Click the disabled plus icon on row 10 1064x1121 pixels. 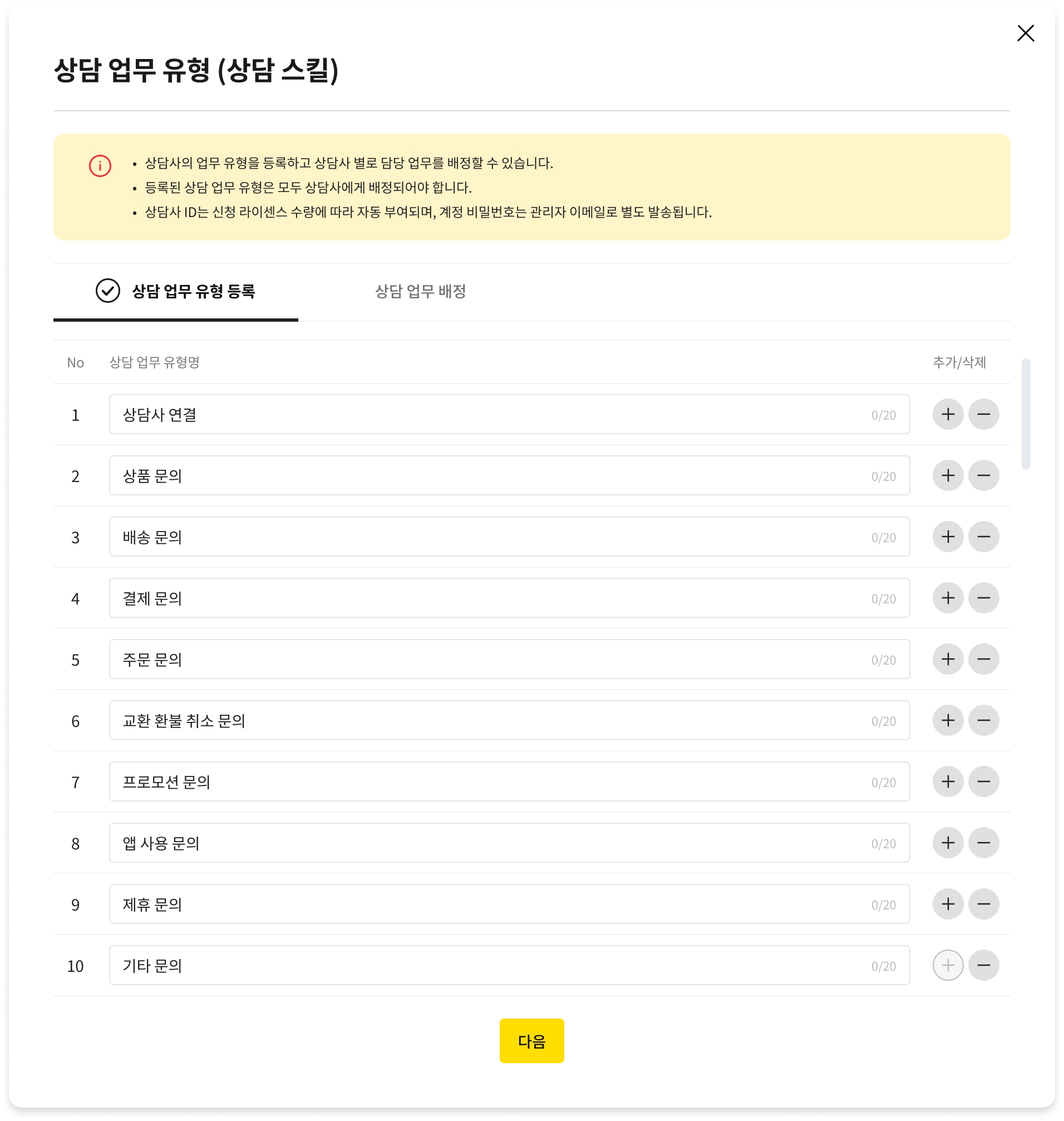[x=948, y=966]
